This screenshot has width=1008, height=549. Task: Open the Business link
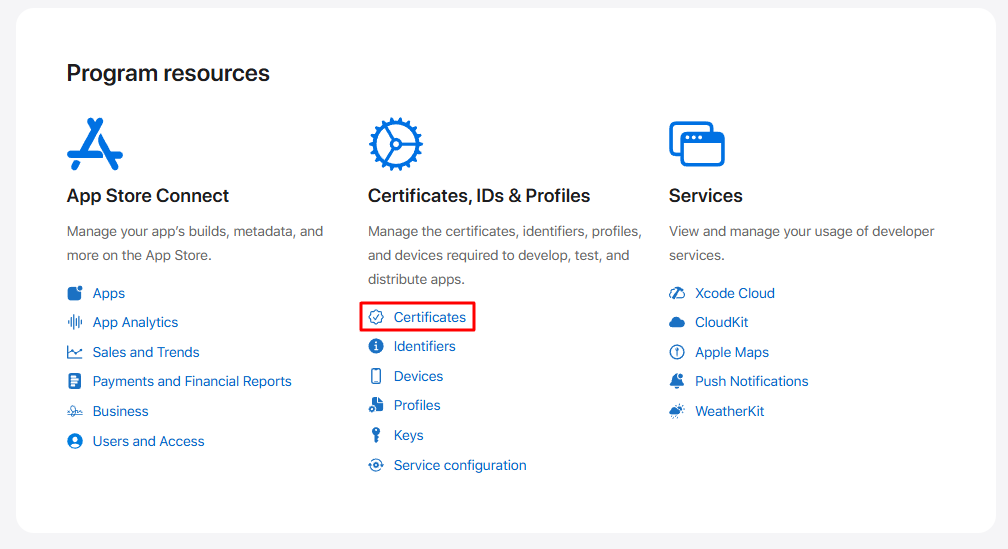(x=120, y=411)
